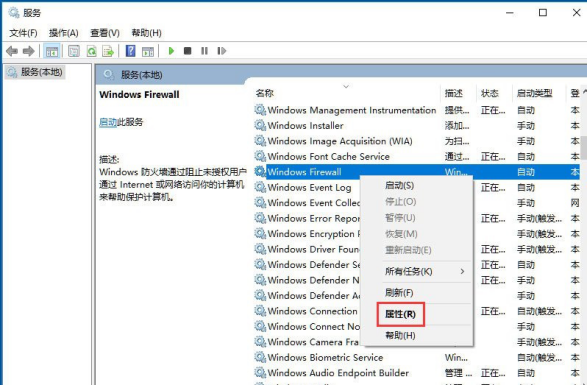Select 服务(本地) in the left tree
The image size is (587, 385).
[x=35, y=72]
